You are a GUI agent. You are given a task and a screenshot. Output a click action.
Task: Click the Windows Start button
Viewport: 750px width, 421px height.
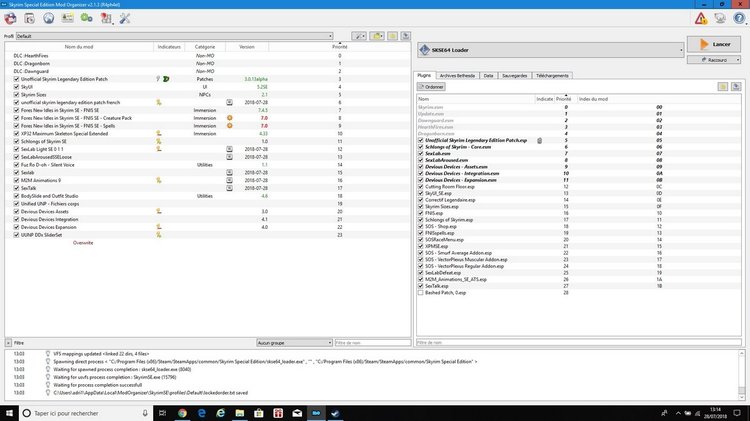click(9, 413)
